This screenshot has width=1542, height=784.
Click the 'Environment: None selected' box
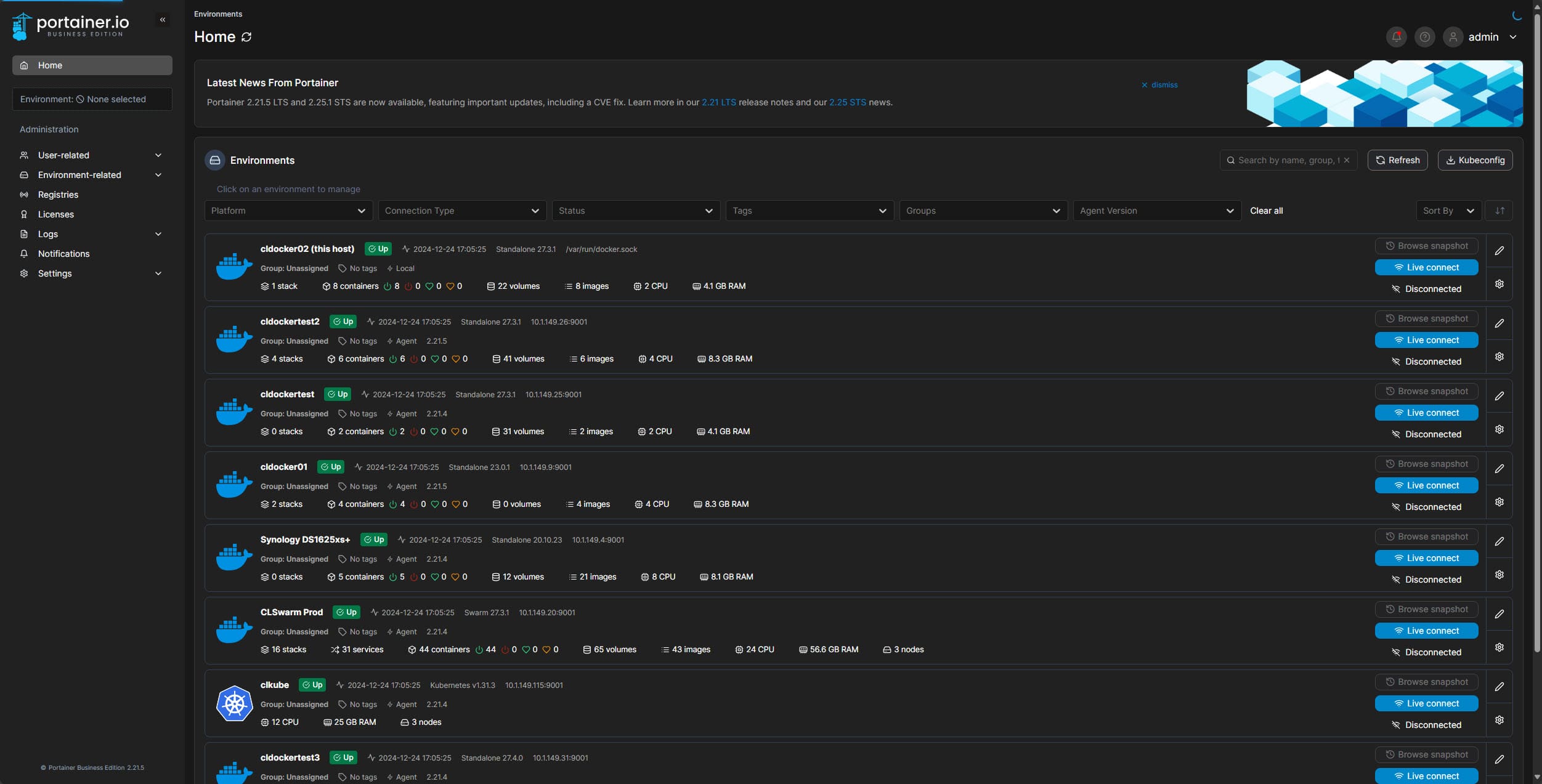(x=92, y=99)
